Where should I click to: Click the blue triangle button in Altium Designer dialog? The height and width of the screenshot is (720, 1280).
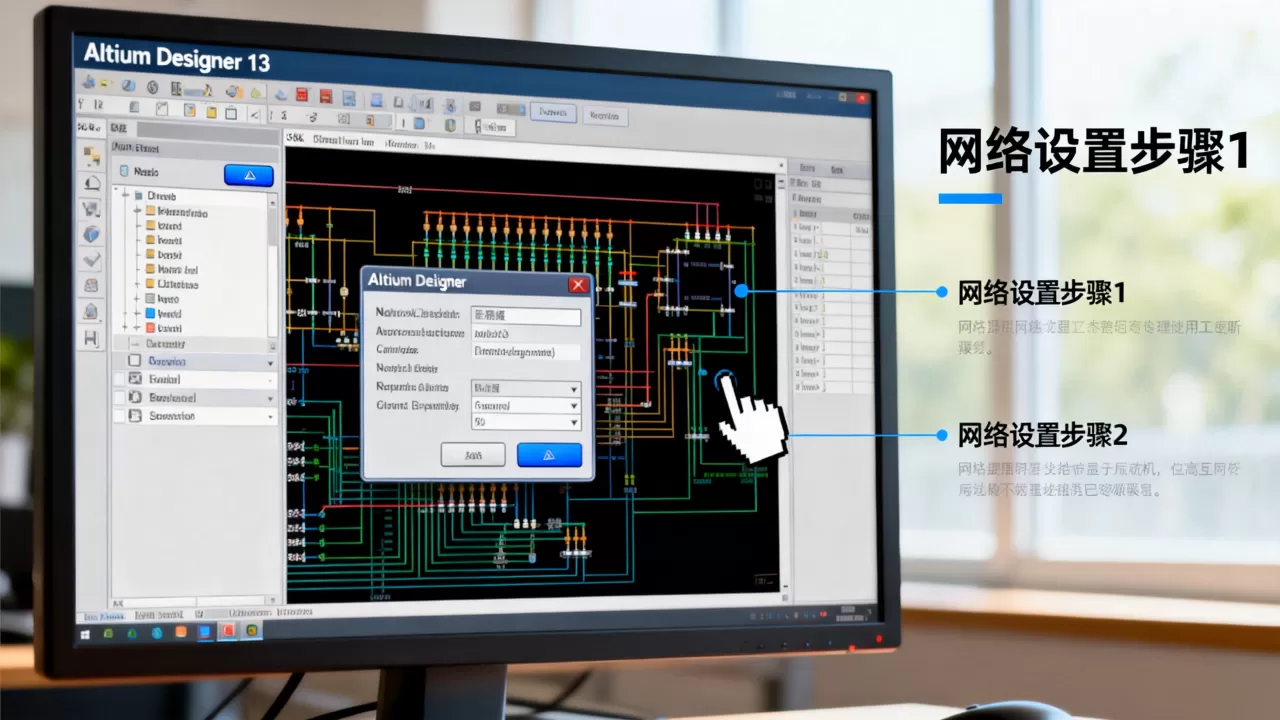(x=549, y=455)
